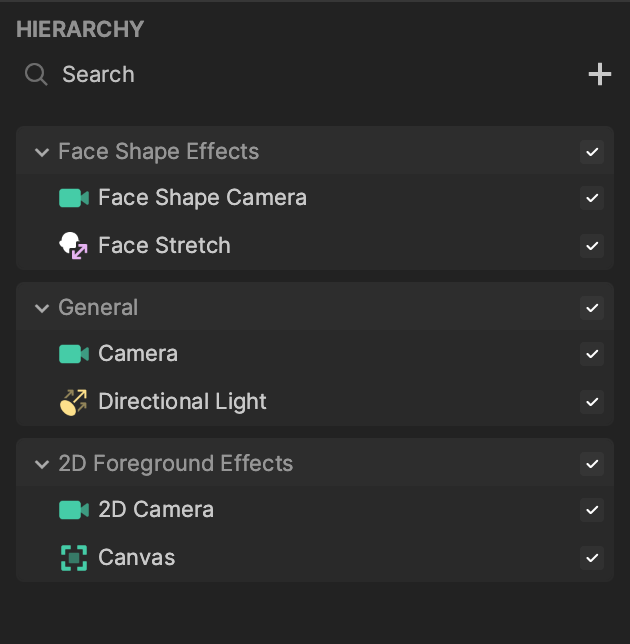Collapse the Face Shape Effects group
Image resolution: width=630 pixels, height=644 pixels.
point(42,152)
